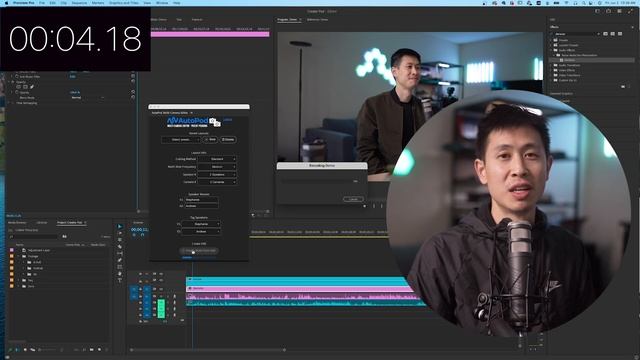Screen dimensions: 640x360
Task: Click the free draw bezier mask pen under Opacity
Action: pyautogui.click(x=32, y=87)
